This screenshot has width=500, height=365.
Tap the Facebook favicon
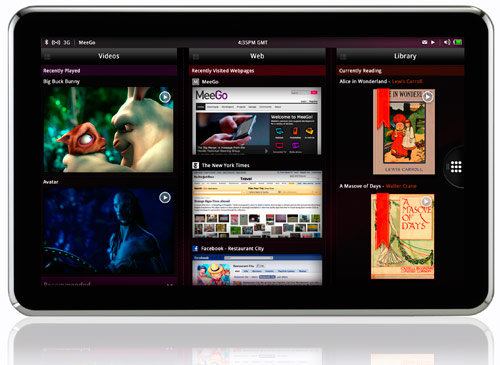point(196,248)
